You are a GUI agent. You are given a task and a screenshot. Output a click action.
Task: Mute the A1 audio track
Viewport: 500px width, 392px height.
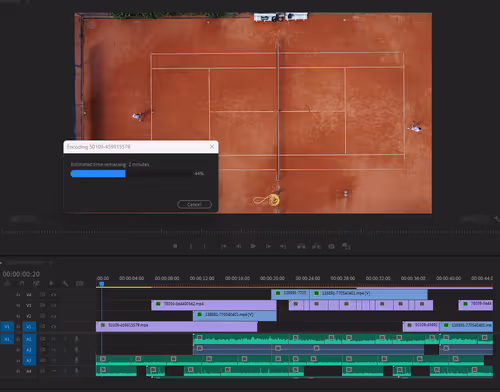coord(53,339)
